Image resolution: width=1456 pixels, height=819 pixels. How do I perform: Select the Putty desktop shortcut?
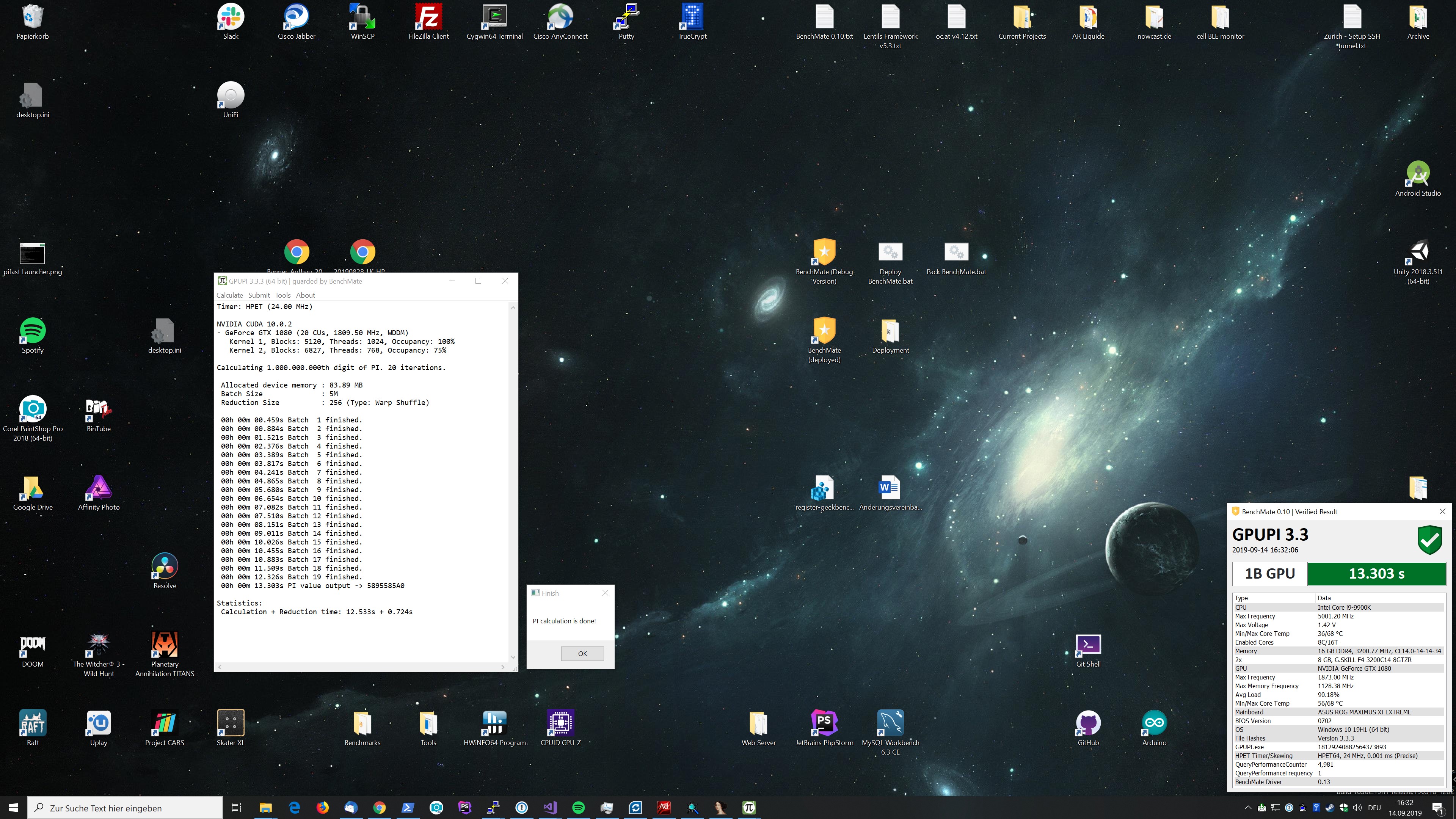click(x=626, y=22)
